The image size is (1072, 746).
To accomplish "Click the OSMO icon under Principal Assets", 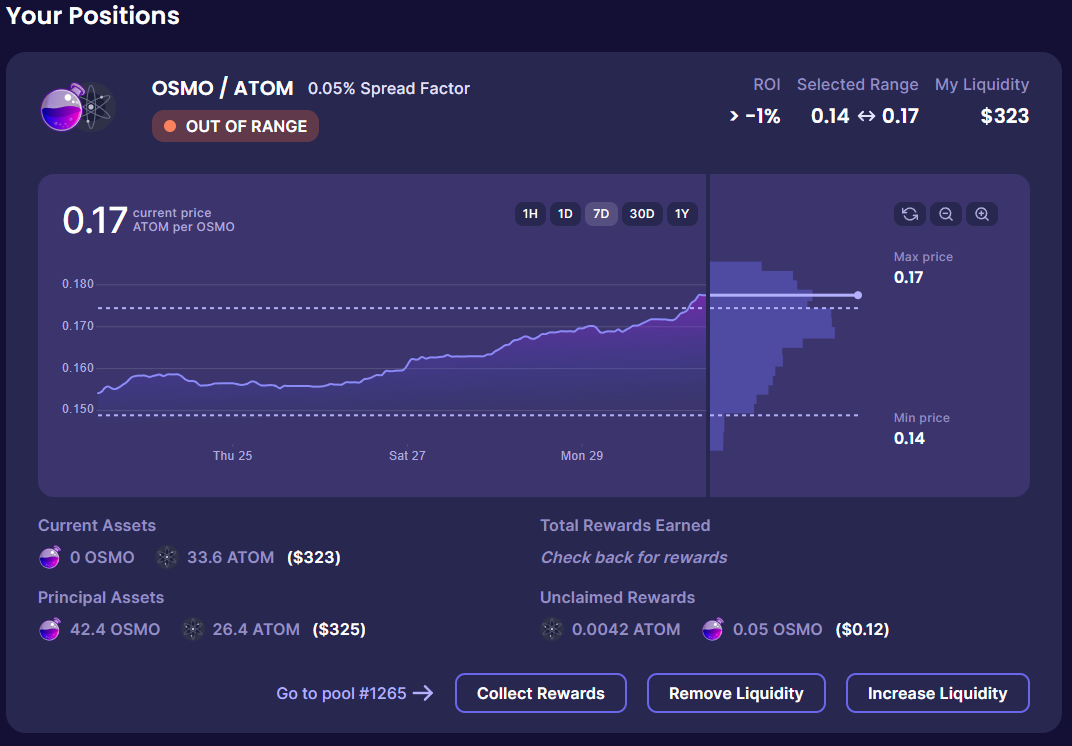I will pyautogui.click(x=50, y=630).
